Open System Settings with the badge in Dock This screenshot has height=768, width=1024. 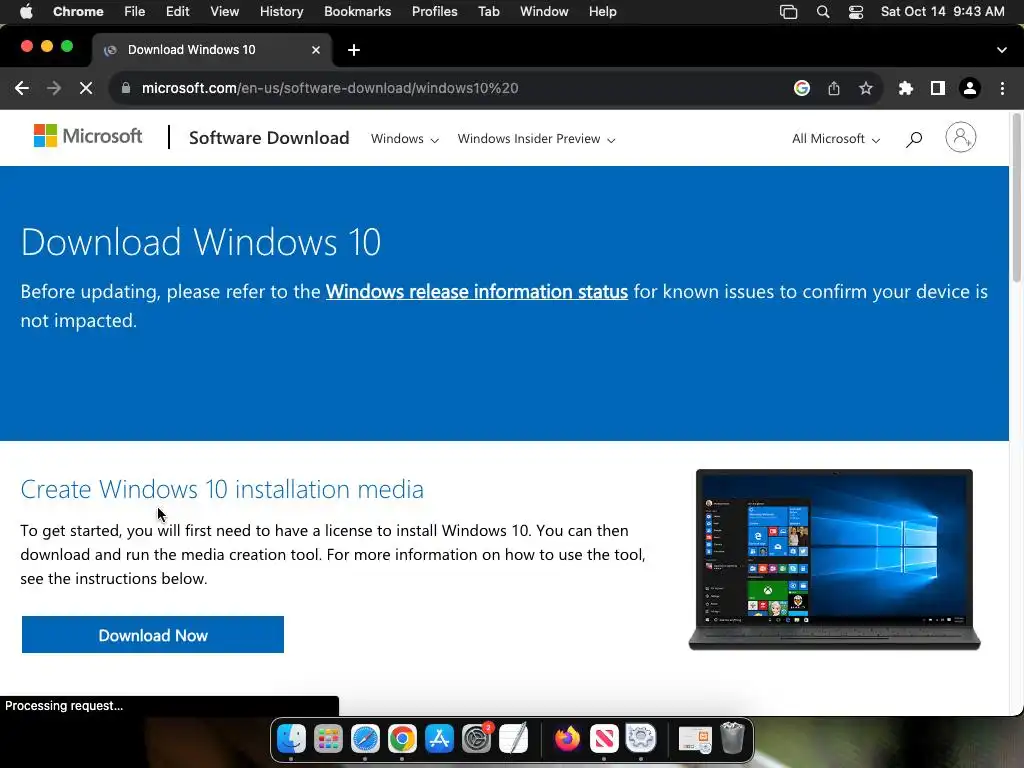pyautogui.click(x=477, y=739)
